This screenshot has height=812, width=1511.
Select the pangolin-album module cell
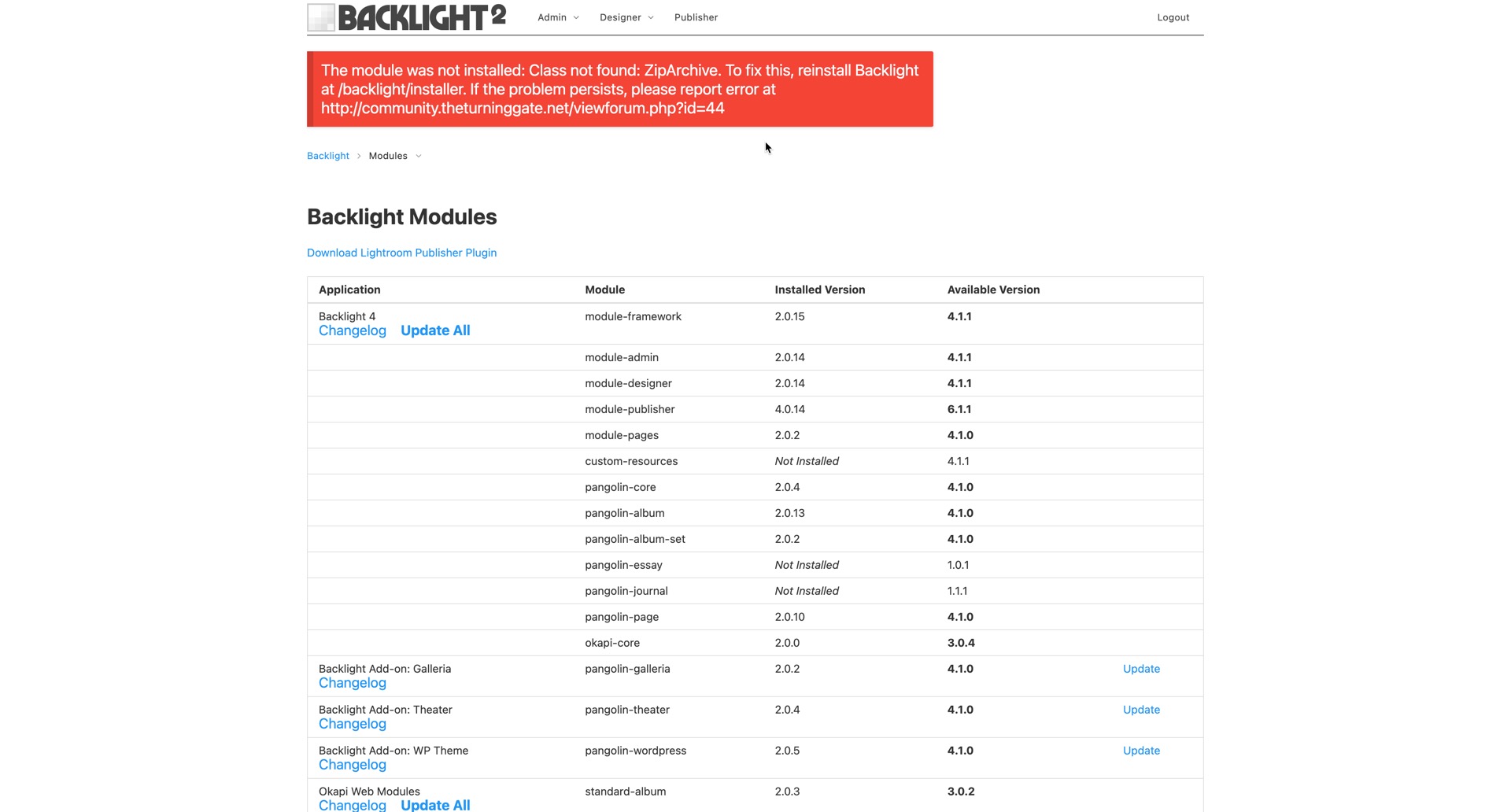point(624,513)
